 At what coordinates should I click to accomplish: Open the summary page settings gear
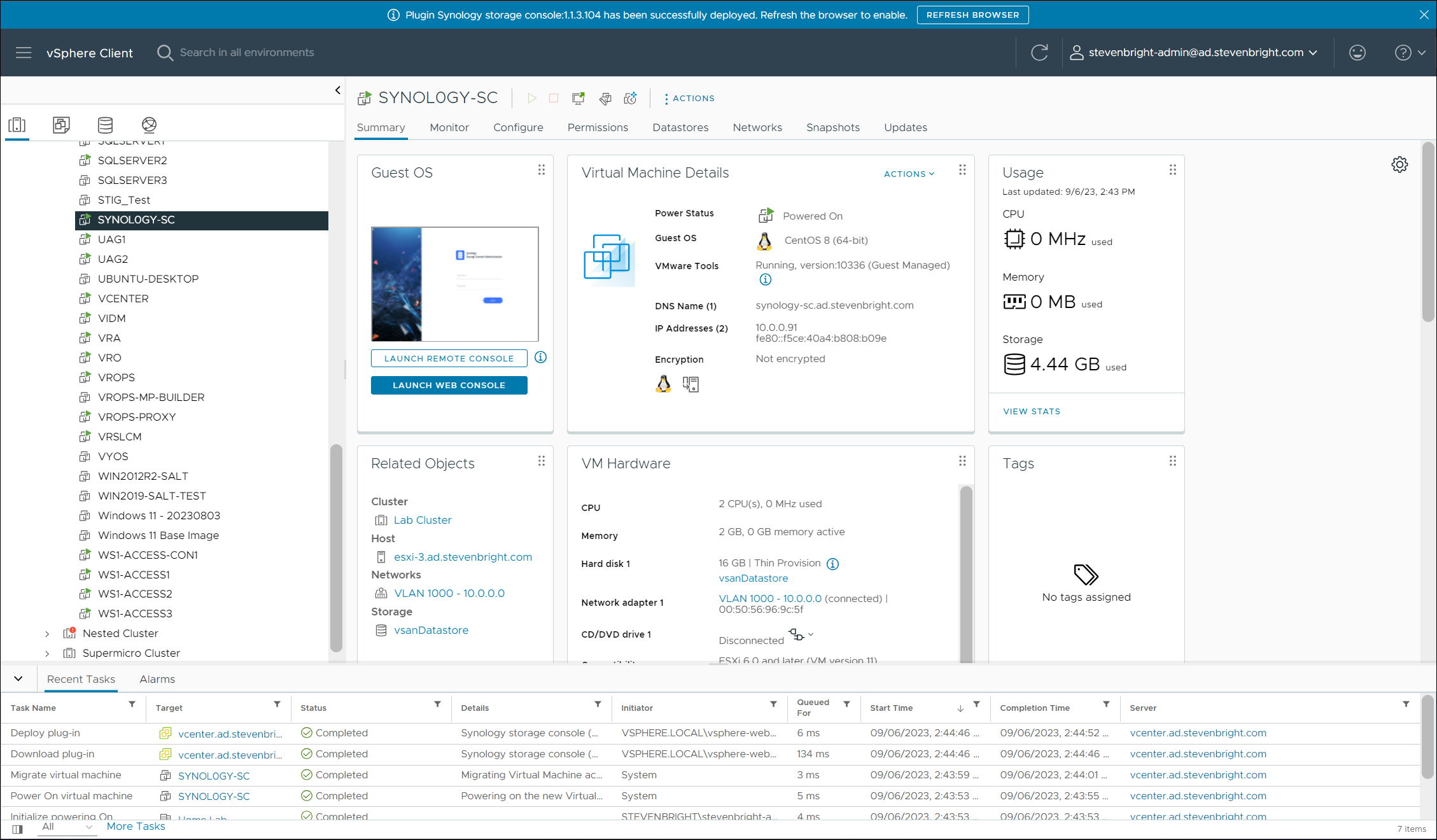[1399, 165]
